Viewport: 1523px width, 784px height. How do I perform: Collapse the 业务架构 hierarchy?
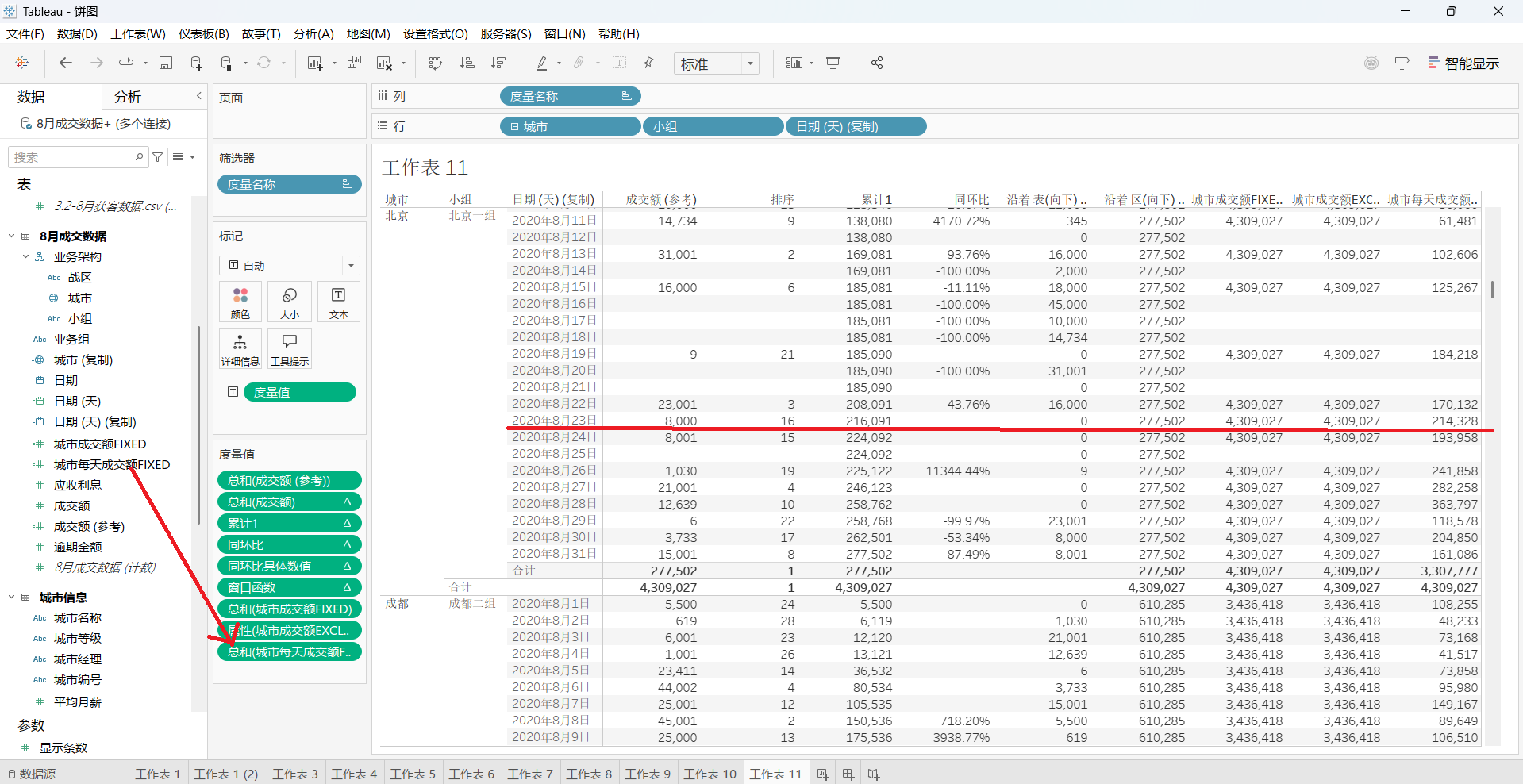(25, 256)
